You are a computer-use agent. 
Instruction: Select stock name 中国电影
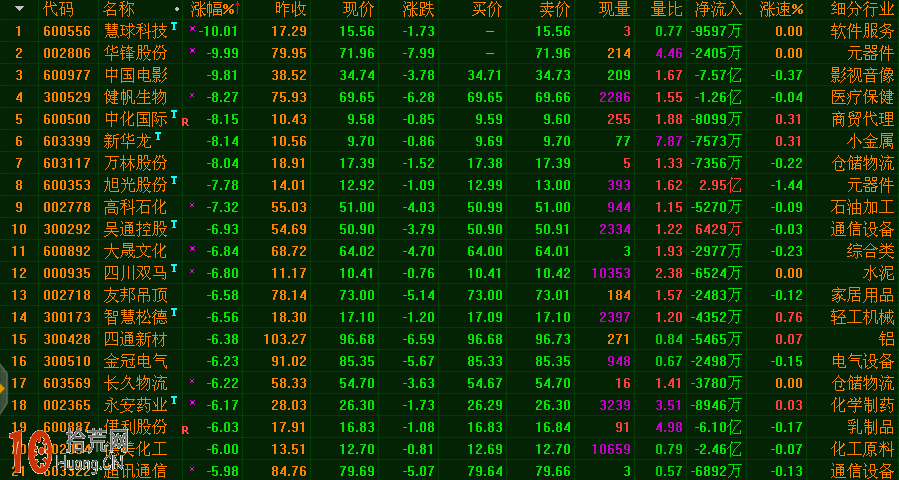coord(135,75)
